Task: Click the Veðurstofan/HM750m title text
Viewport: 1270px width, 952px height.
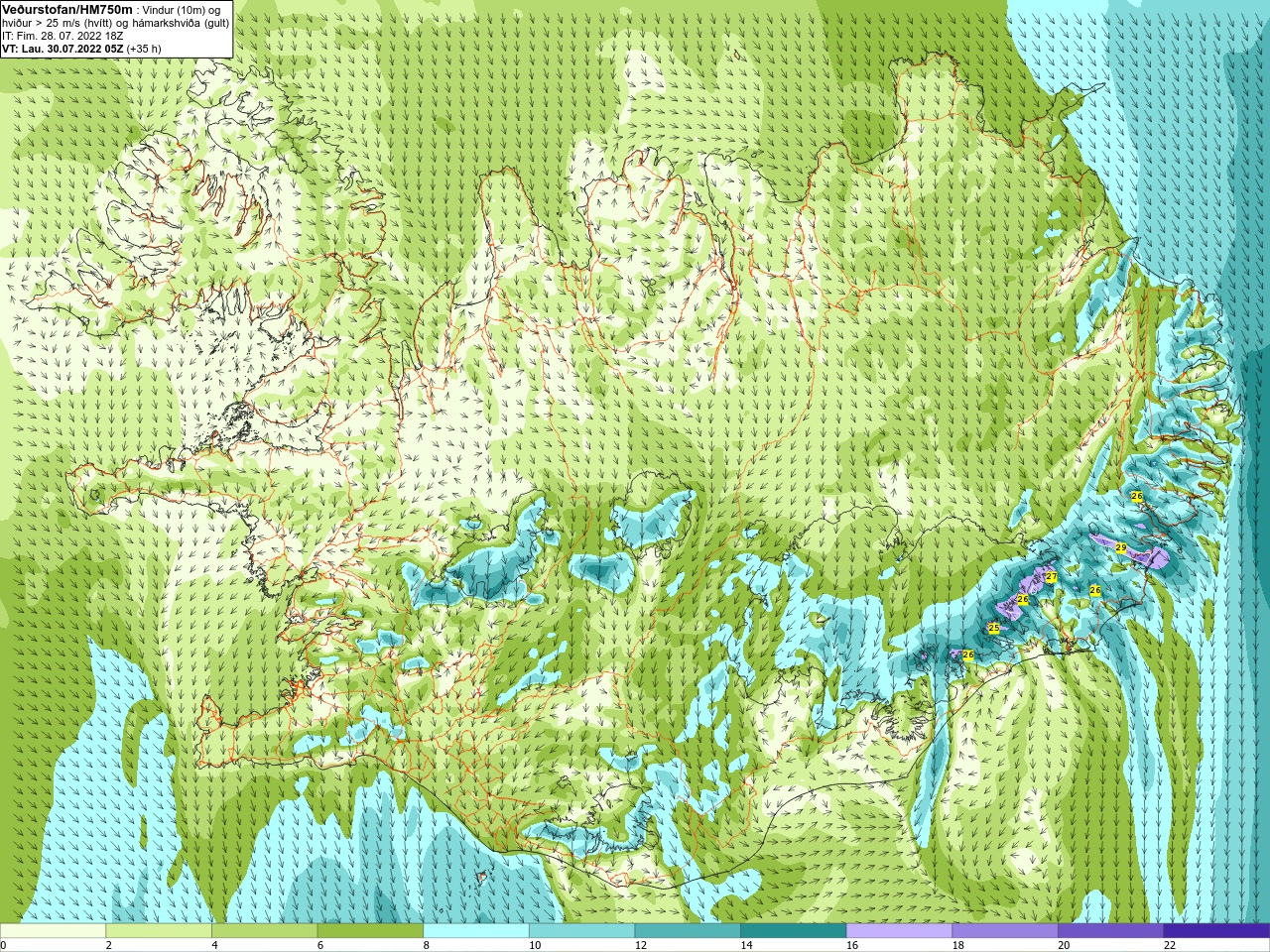Action: pos(66,9)
